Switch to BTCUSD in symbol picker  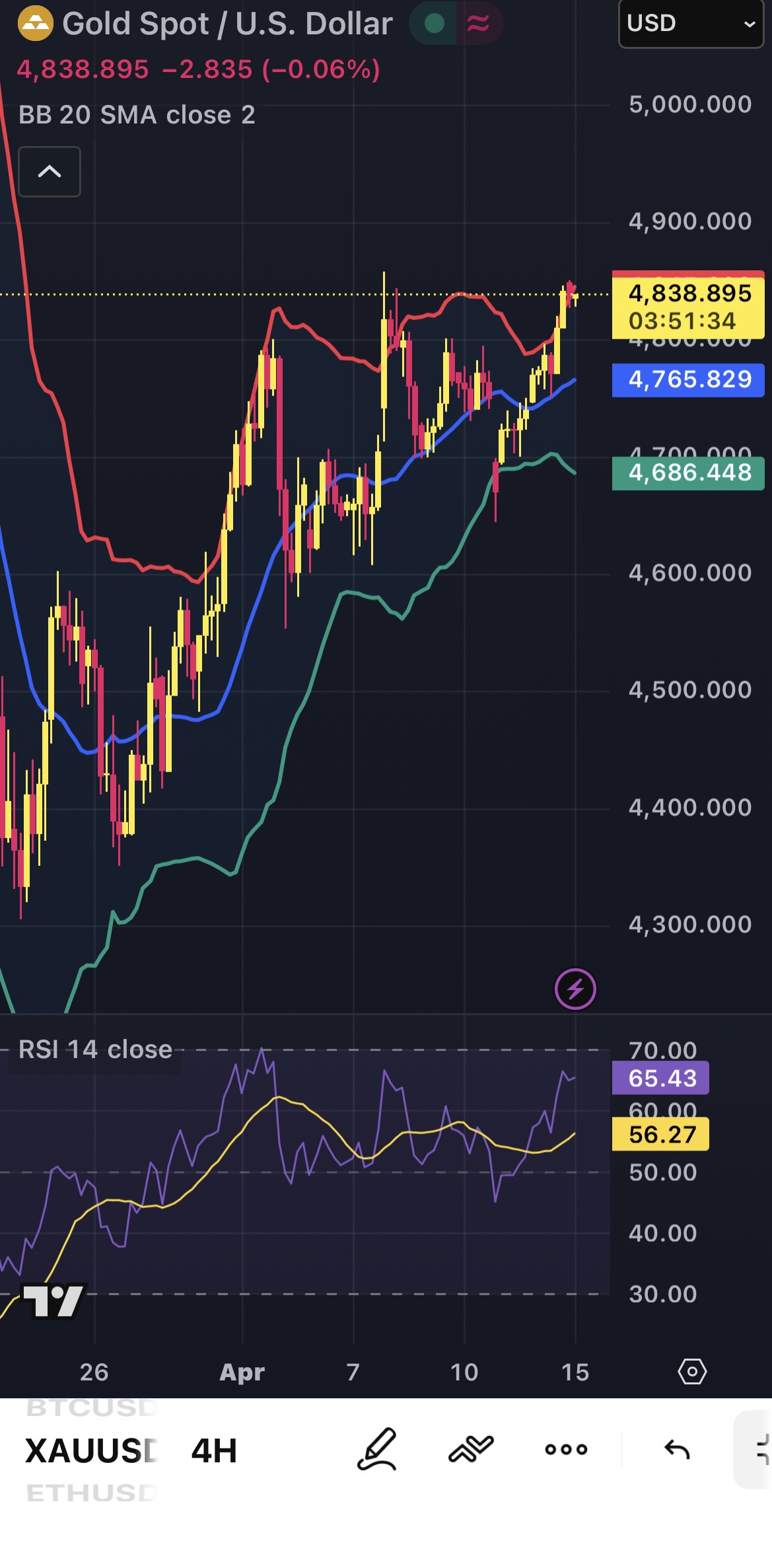click(91, 1408)
